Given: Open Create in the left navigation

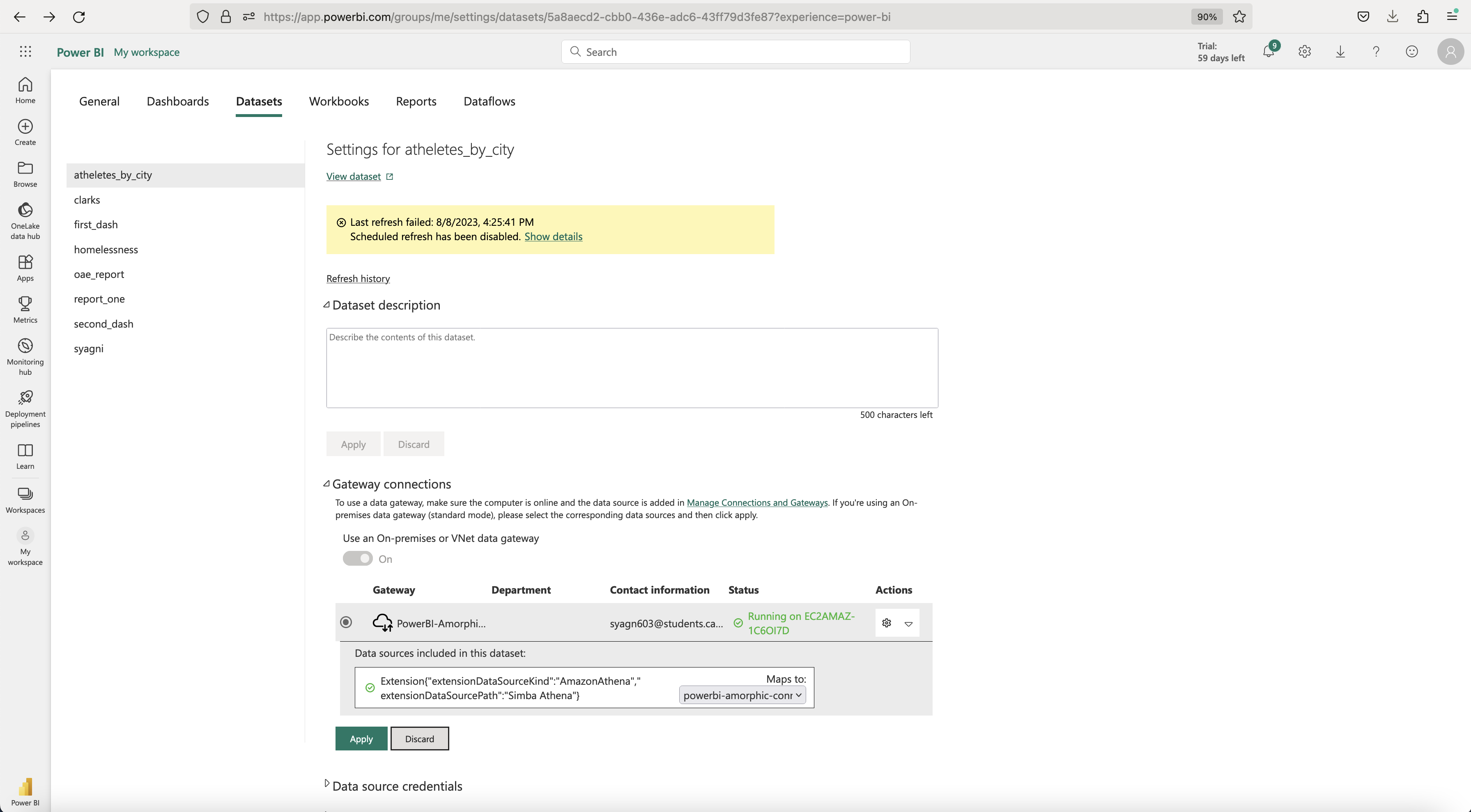Looking at the screenshot, I should tap(25, 133).
